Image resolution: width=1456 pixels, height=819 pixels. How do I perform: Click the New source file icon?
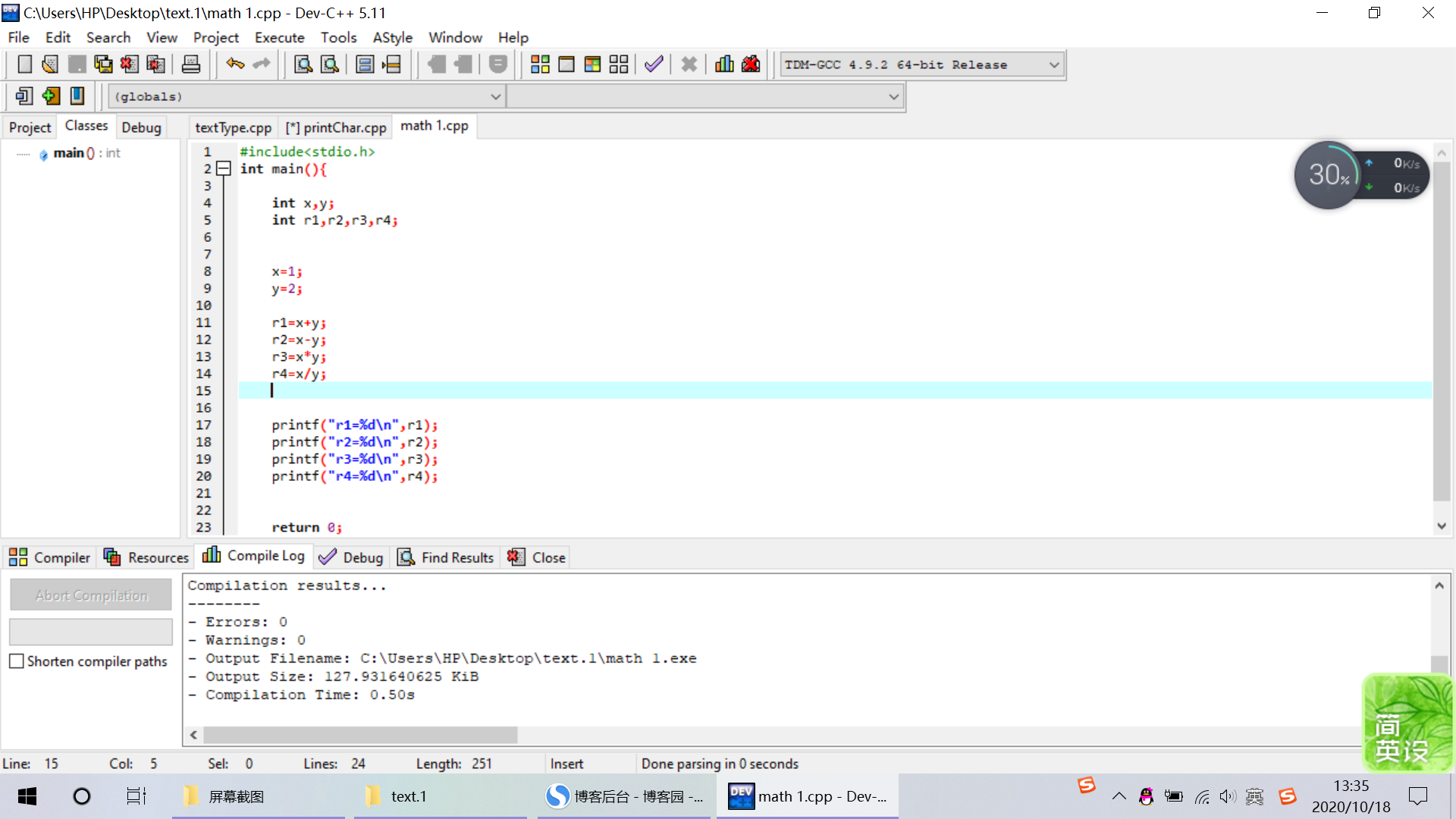click(24, 64)
